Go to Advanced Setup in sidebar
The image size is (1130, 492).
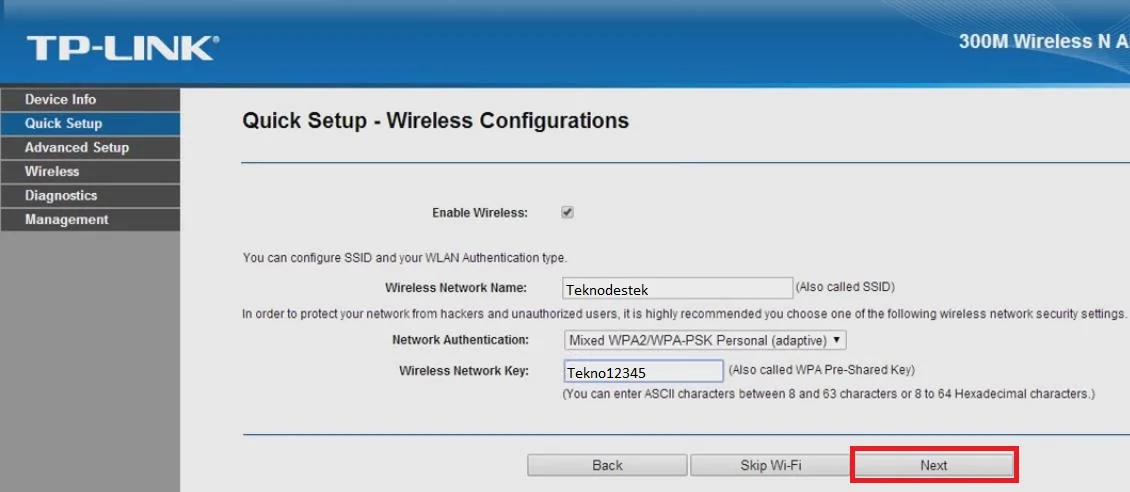77,147
